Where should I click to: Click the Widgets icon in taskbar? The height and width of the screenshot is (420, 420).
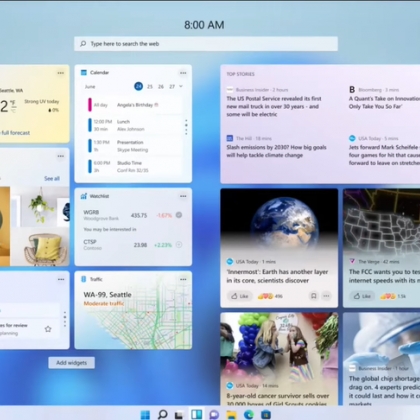(x=197, y=414)
